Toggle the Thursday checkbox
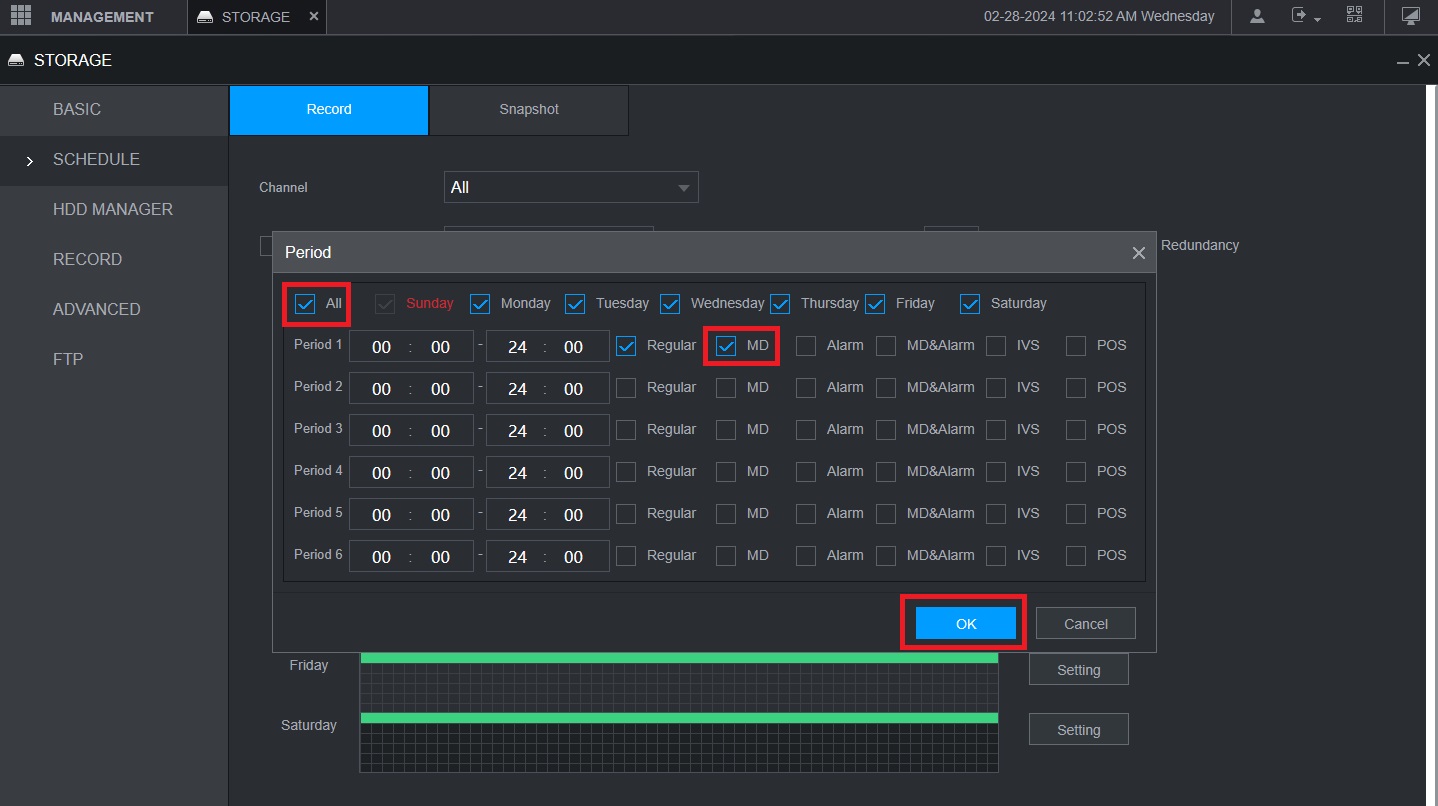This screenshot has height=806, width=1438. [x=780, y=303]
